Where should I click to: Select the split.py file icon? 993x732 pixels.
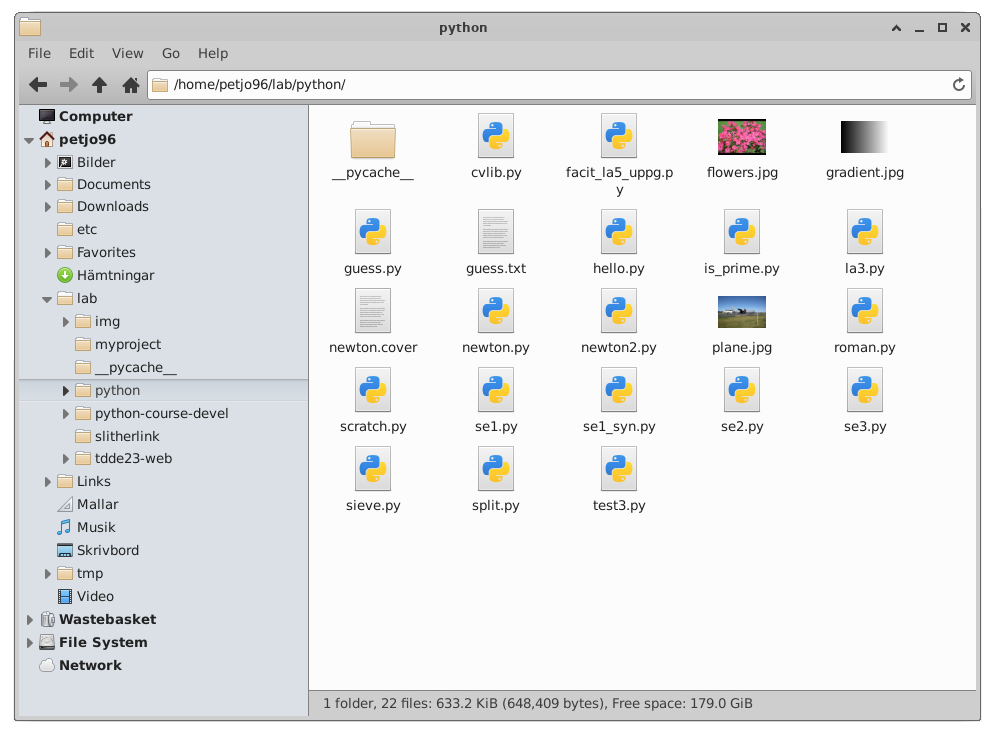click(496, 469)
